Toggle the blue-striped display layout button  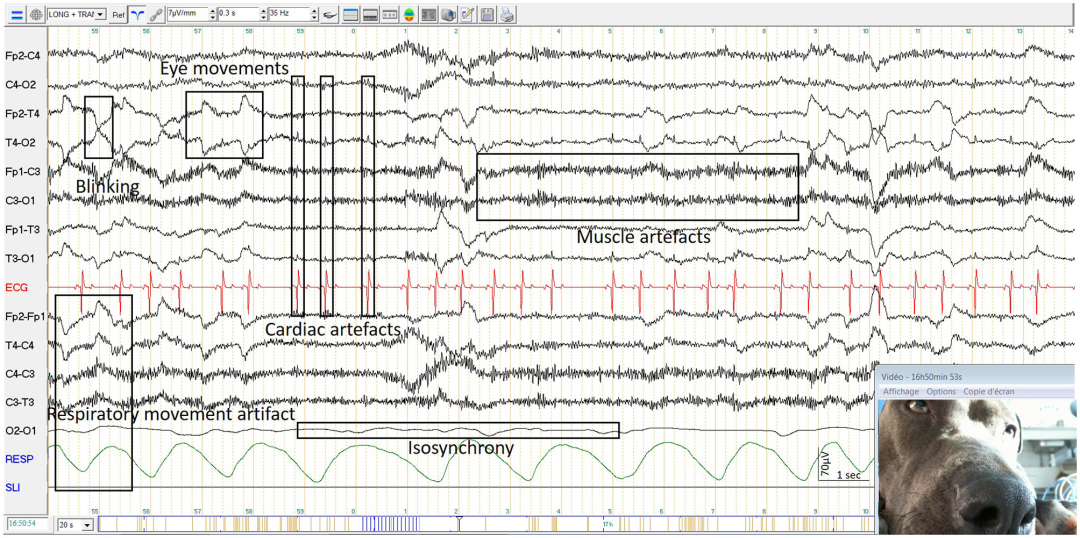click(351, 15)
